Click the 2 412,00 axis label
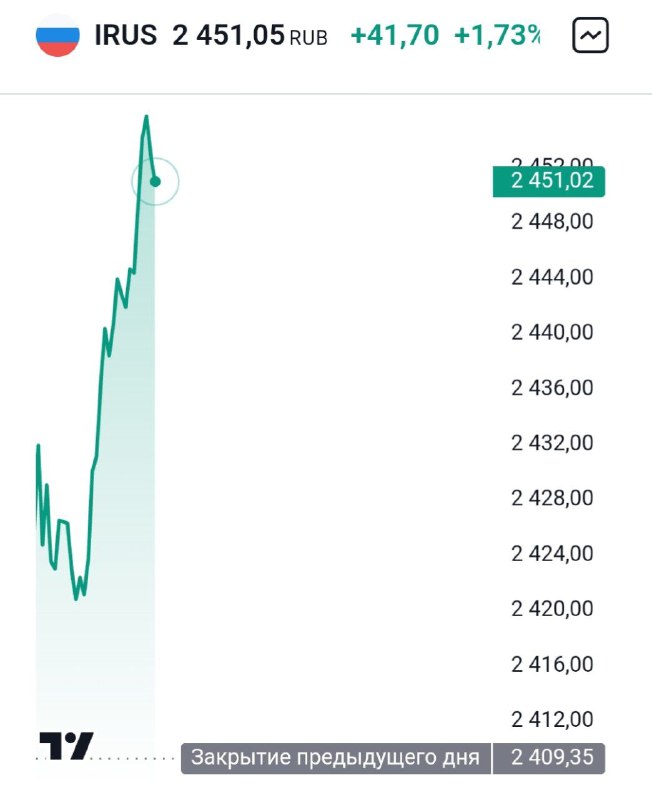Image resolution: width=652 pixels, height=800 pixels. coord(553,719)
